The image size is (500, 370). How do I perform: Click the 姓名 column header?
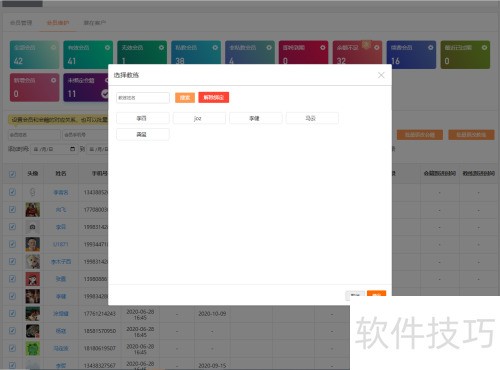tap(61, 174)
